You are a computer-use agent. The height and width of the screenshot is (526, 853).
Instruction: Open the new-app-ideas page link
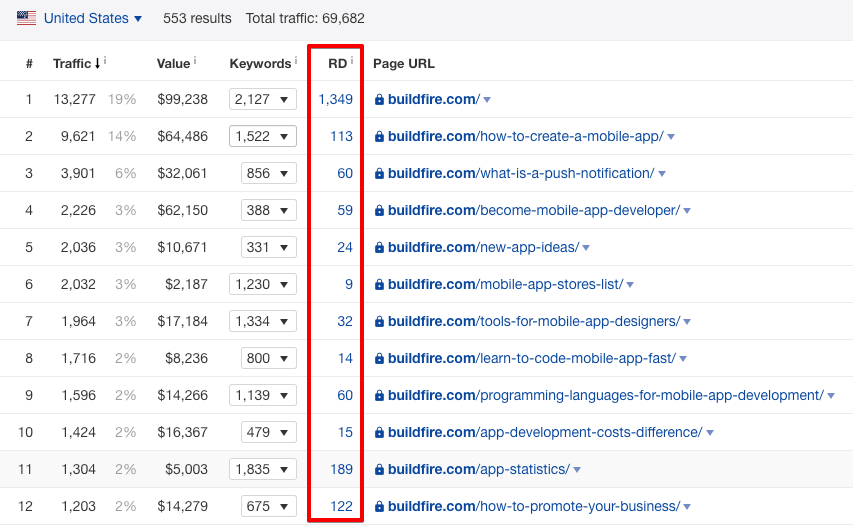pos(484,247)
